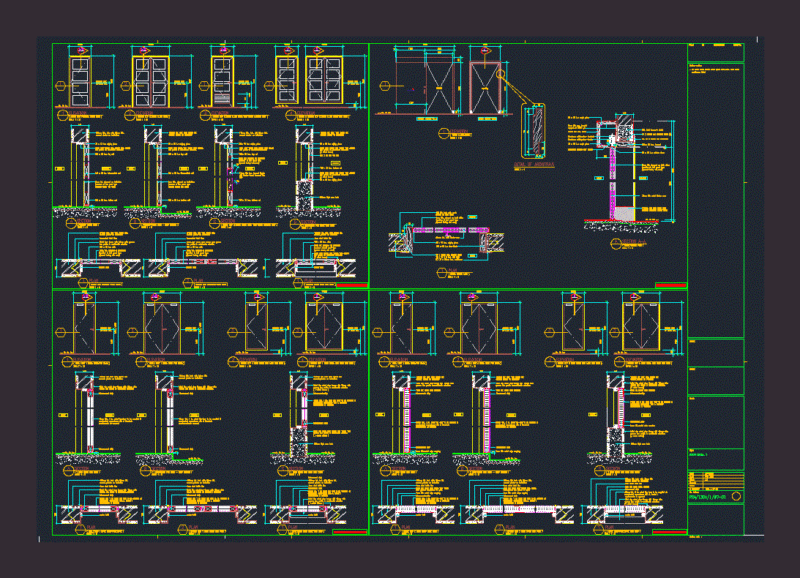Click the Section A-A wall section drawing
This screenshot has width=800, height=578.
622,172
